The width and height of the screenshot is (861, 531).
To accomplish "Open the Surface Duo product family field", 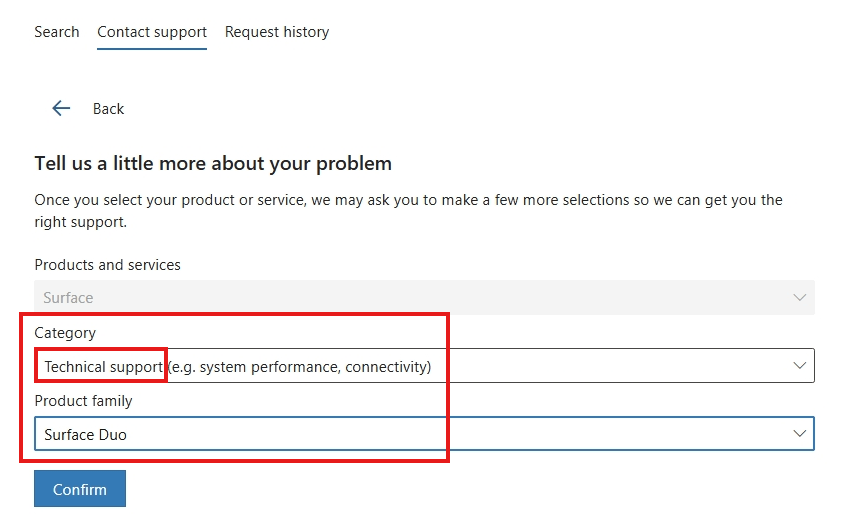I will [x=424, y=434].
